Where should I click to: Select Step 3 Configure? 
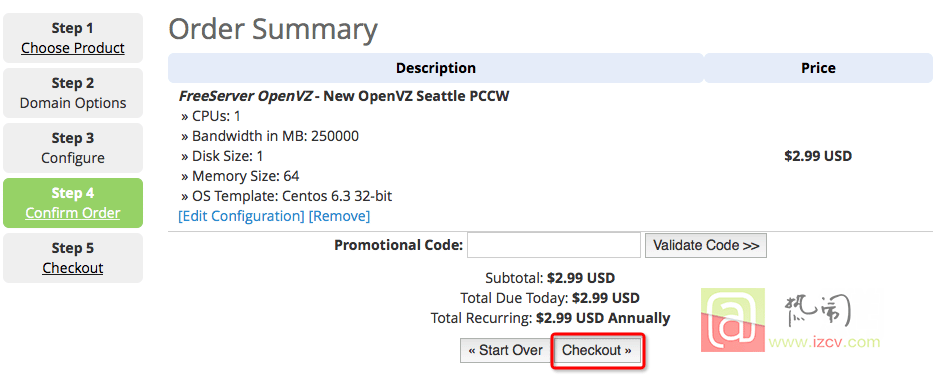73,148
